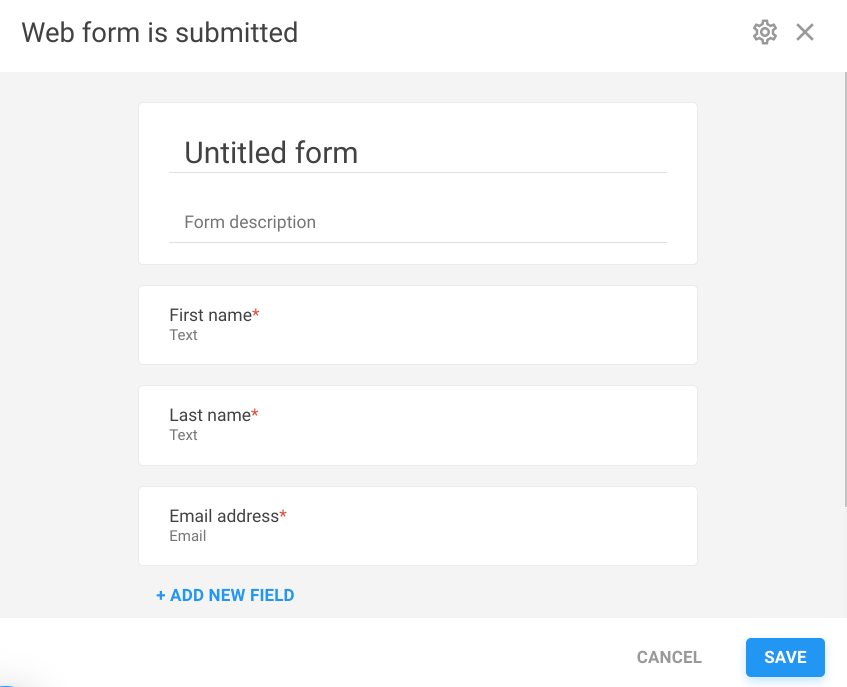The height and width of the screenshot is (687, 847).
Task: Click the + icon next to ADD NEW FIELD
Action: coord(160,595)
